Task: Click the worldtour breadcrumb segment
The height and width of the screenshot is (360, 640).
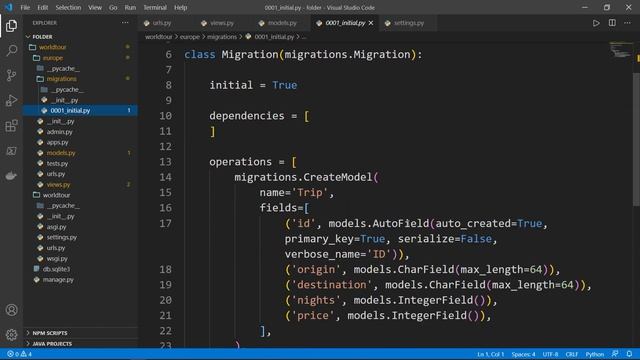Action: 158,37
